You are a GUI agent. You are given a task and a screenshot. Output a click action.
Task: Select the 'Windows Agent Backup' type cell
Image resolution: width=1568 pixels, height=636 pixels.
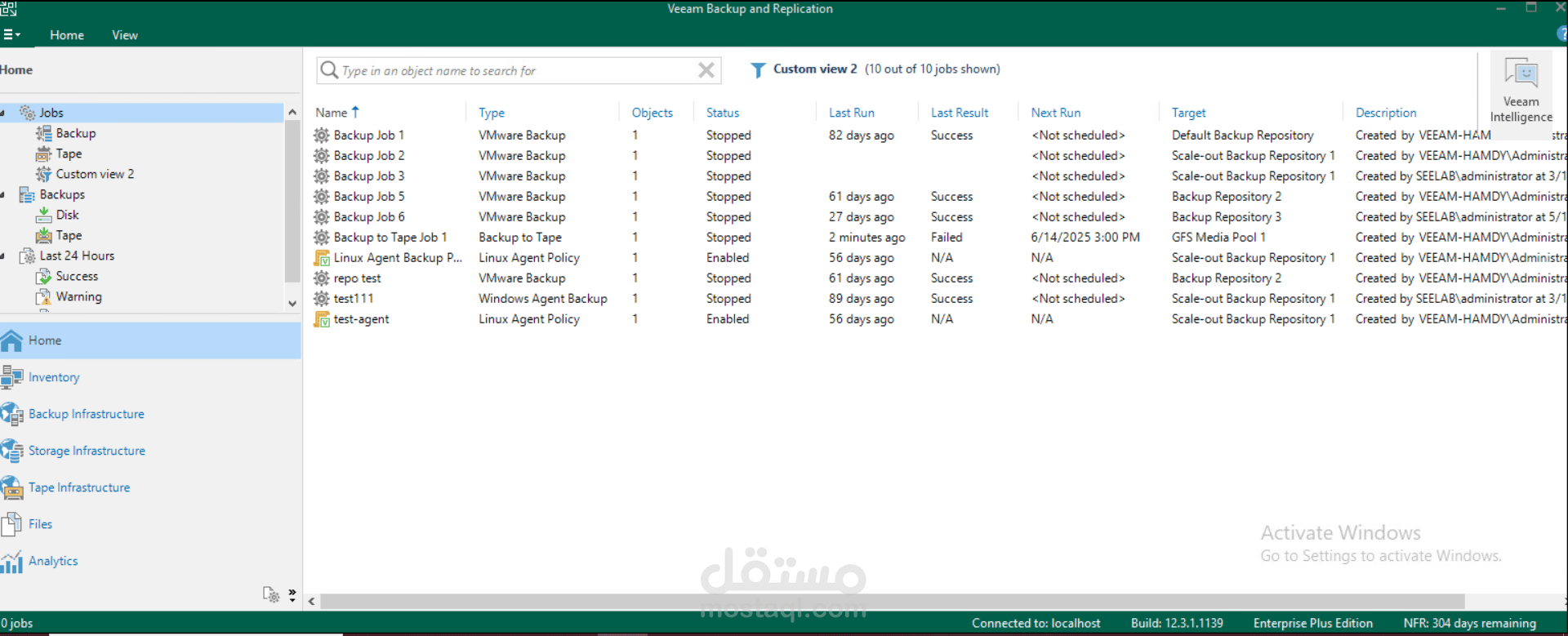coord(543,299)
